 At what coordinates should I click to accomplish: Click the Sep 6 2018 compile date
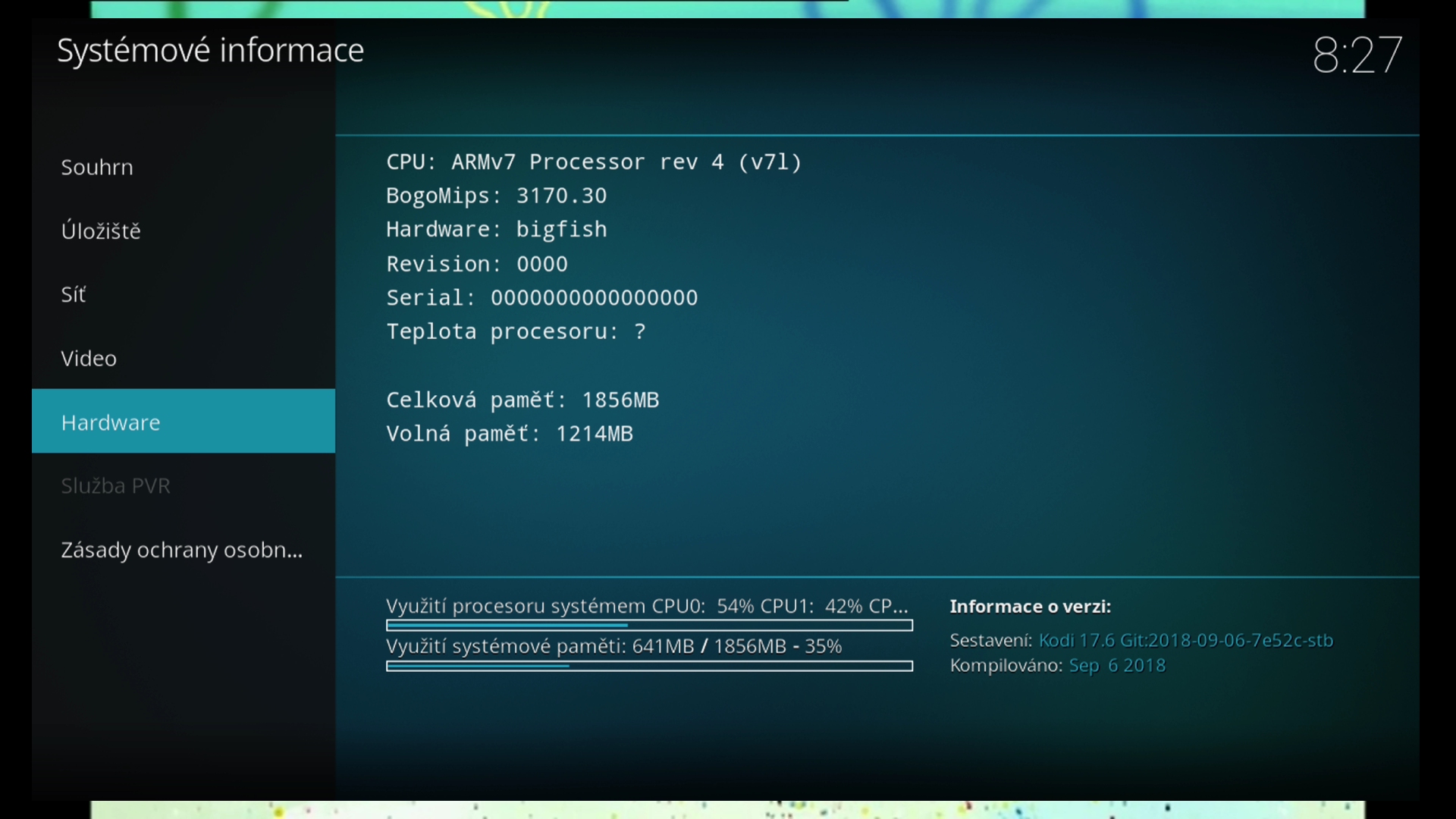[x=1116, y=666]
